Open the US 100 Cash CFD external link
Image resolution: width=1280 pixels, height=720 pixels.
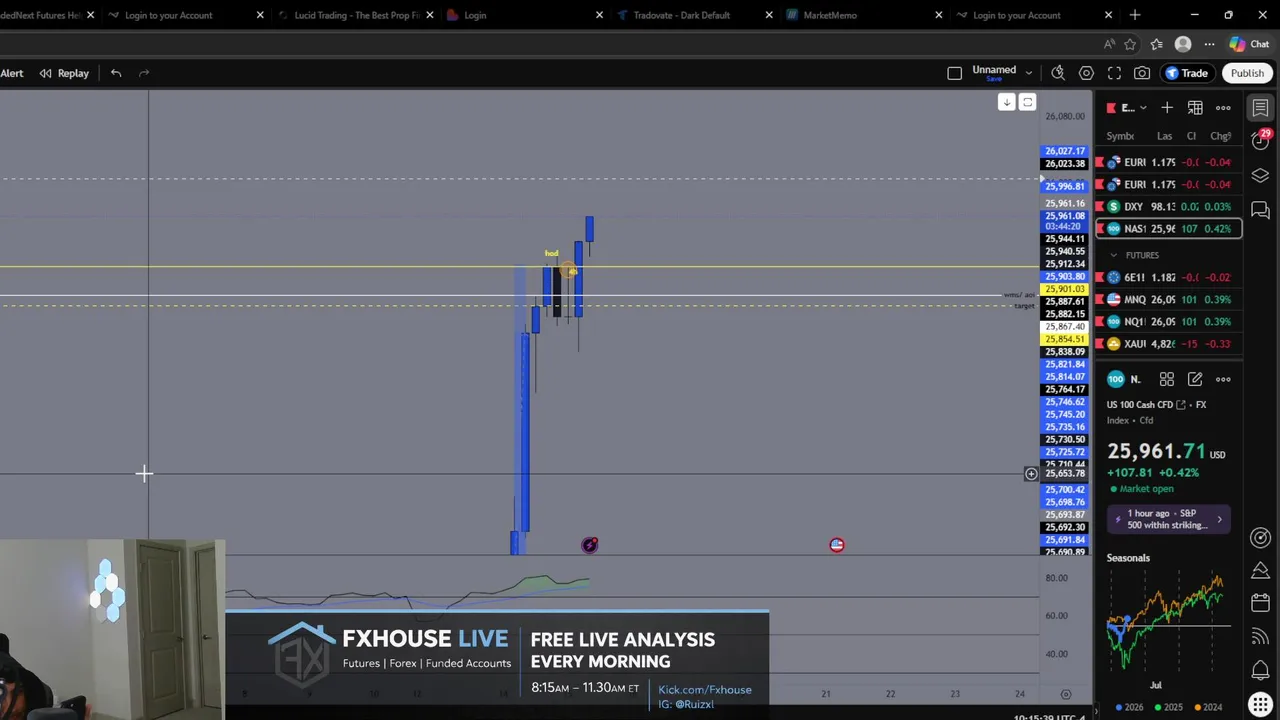(x=1181, y=405)
